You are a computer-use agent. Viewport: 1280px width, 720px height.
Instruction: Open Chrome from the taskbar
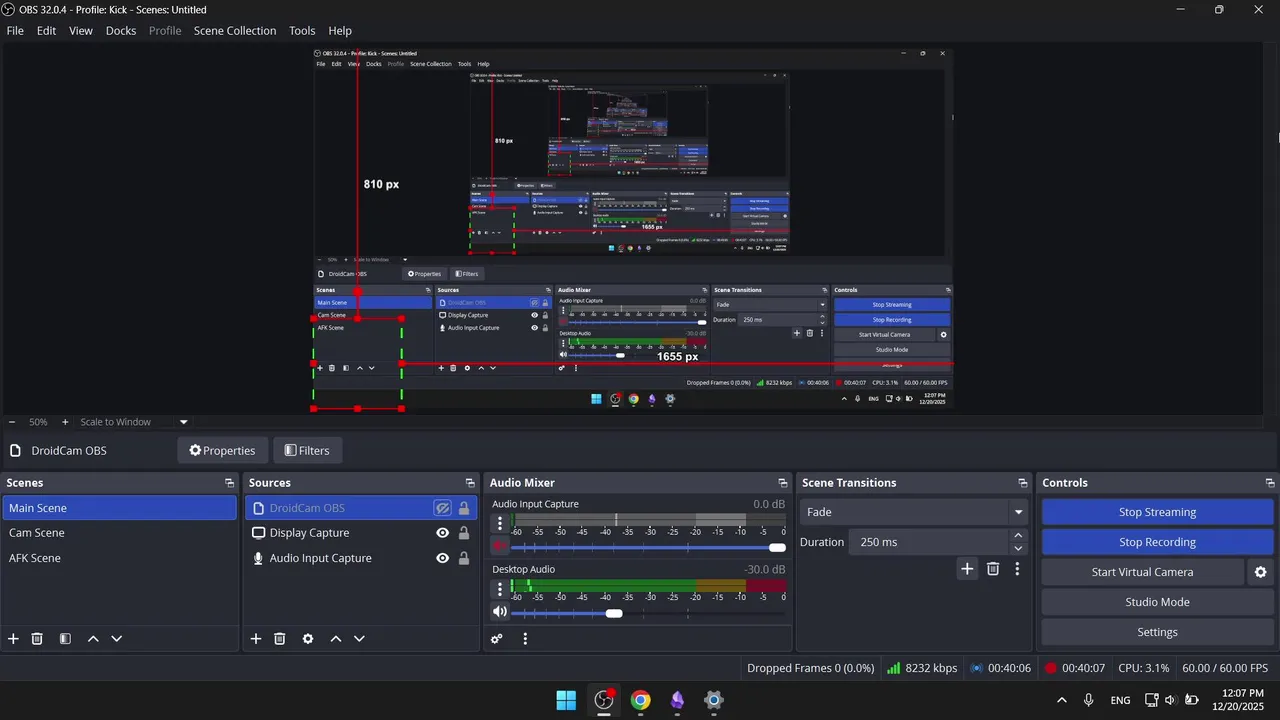click(x=640, y=700)
